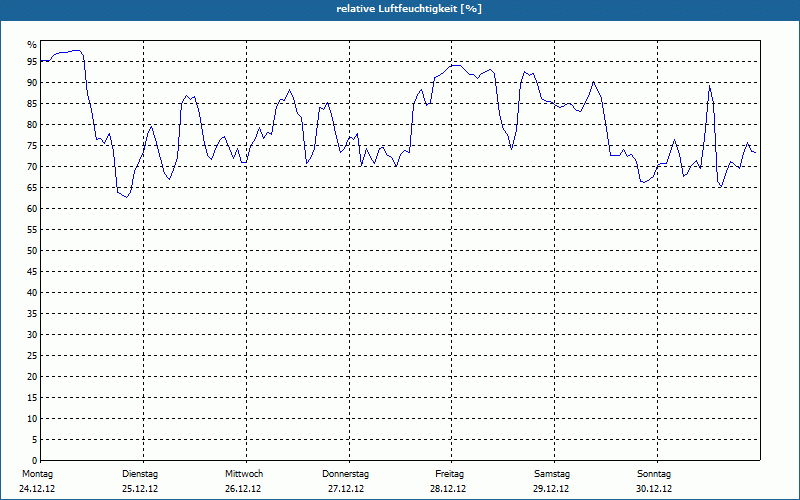Select the y-axis label '95'

tap(32, 62)
